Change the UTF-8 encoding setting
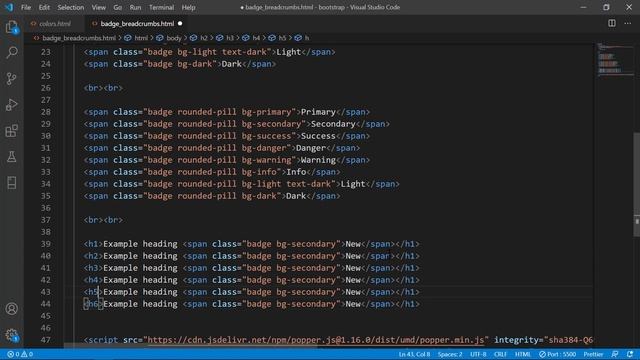This screenshot has width=640, height=360. 478,354
